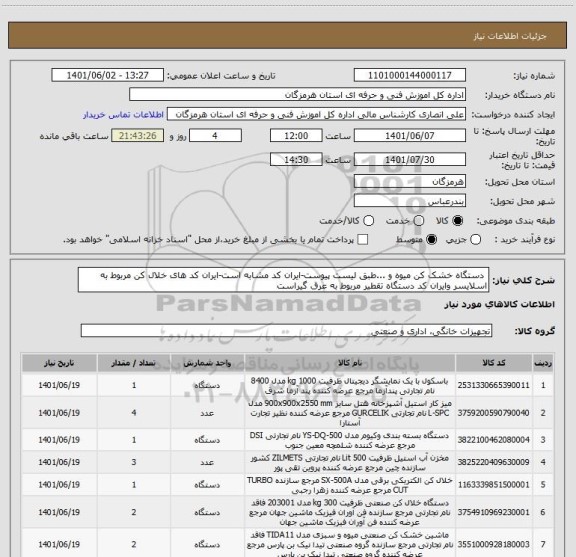The height and width of the screenshot is (557, 576).
Task: Select the کالا radio button
Action: (458, 221)
